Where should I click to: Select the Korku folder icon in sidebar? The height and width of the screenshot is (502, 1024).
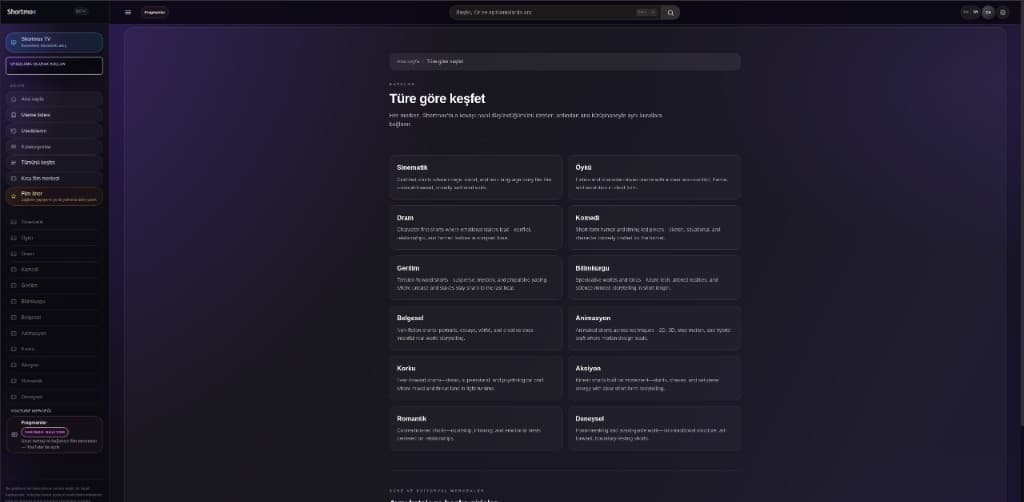14,349
